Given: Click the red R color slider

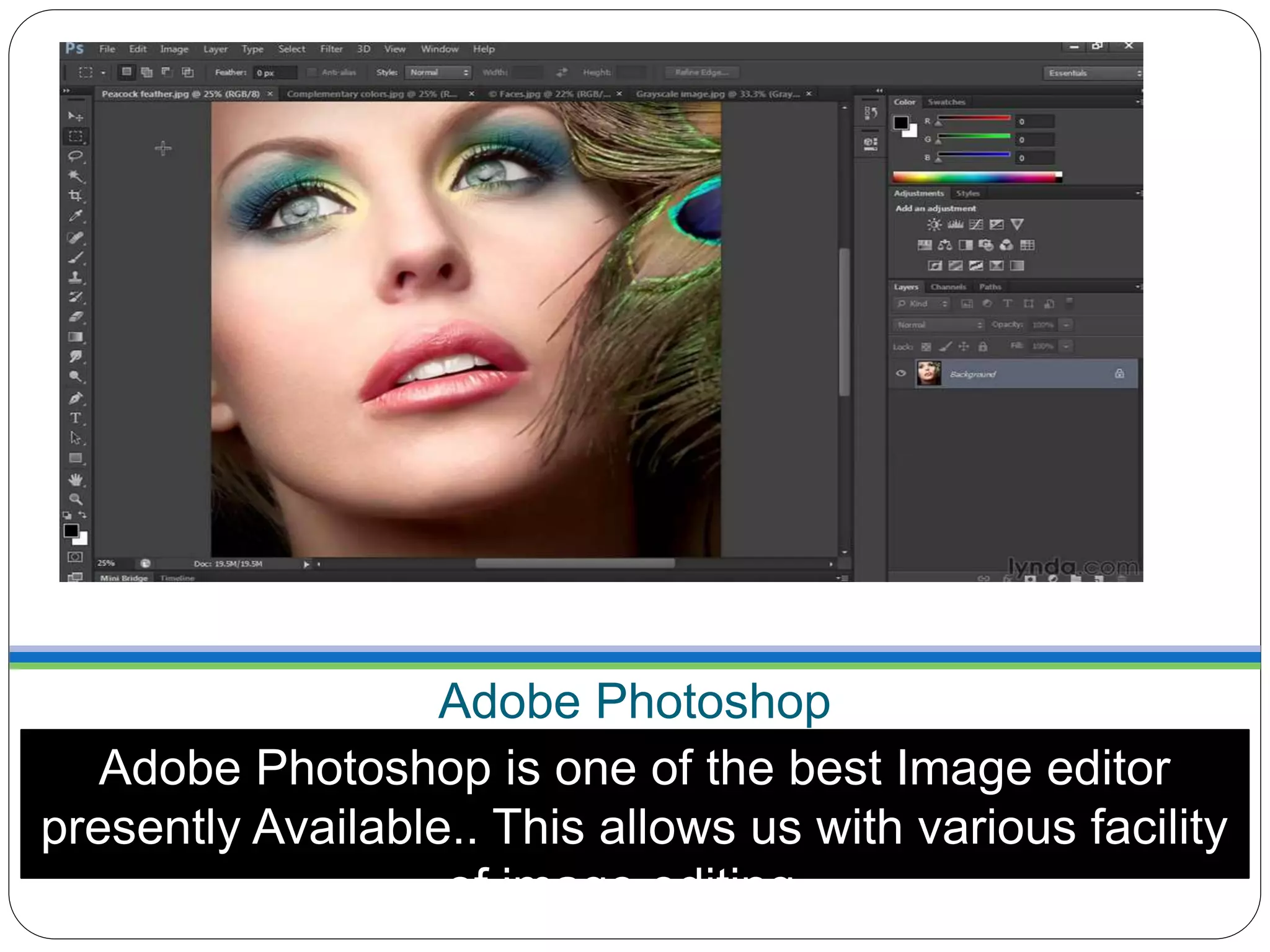Looking at the screenshot, I should point(973,118).
